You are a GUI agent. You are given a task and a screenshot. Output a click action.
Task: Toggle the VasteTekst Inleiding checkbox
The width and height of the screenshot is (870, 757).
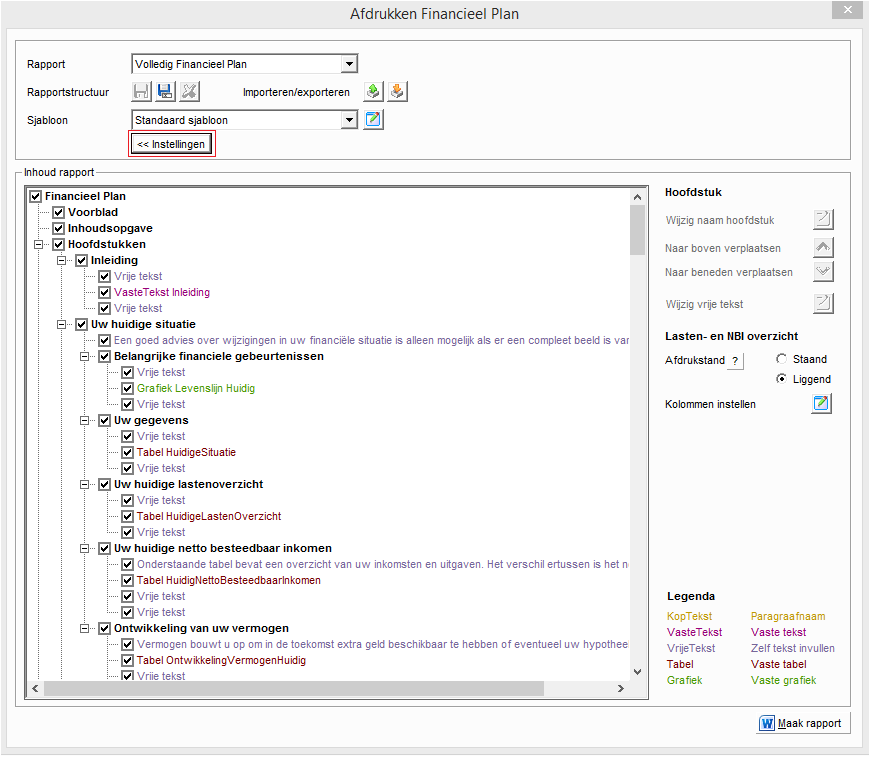(x=105, y=292)
